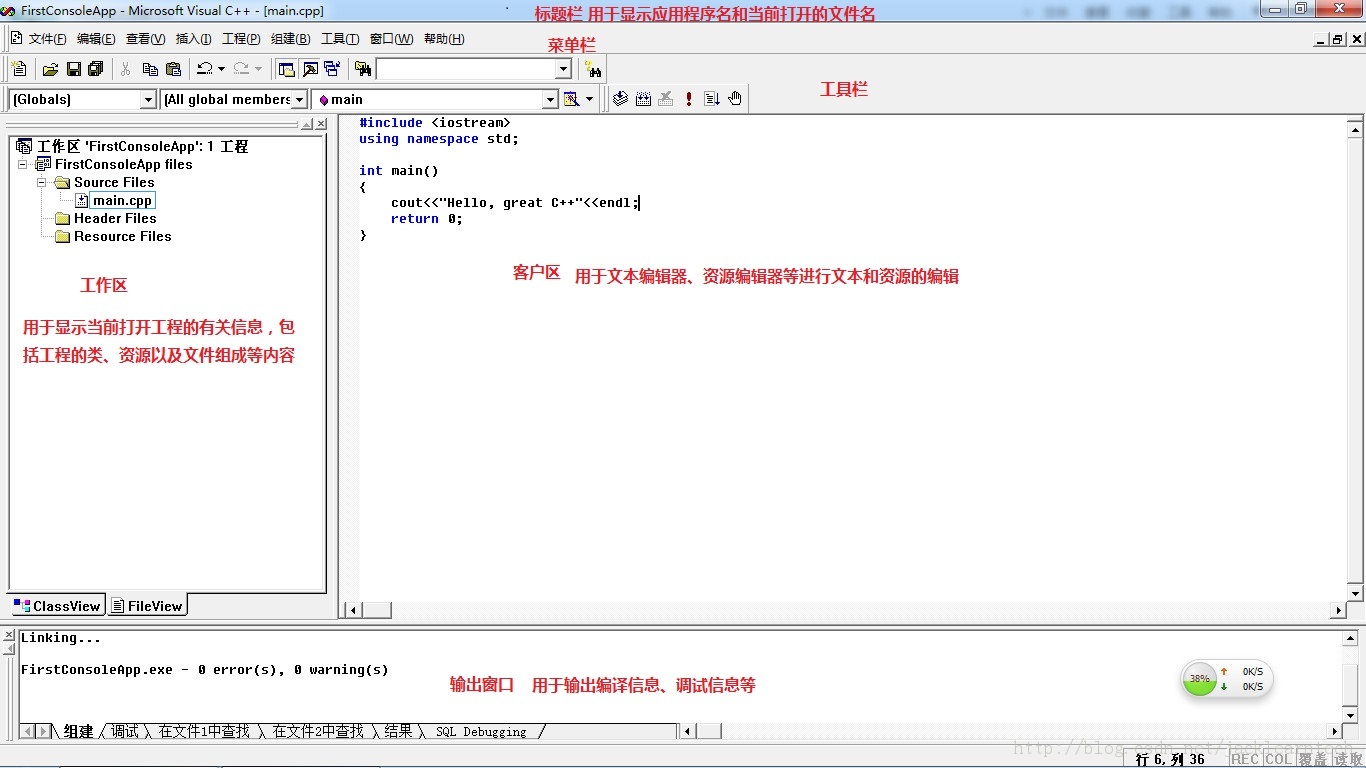The height and width of the screenshot is (768, 1366).
Task: Click the Paste icon on the toolbar
Action: (x=174, y=68)
